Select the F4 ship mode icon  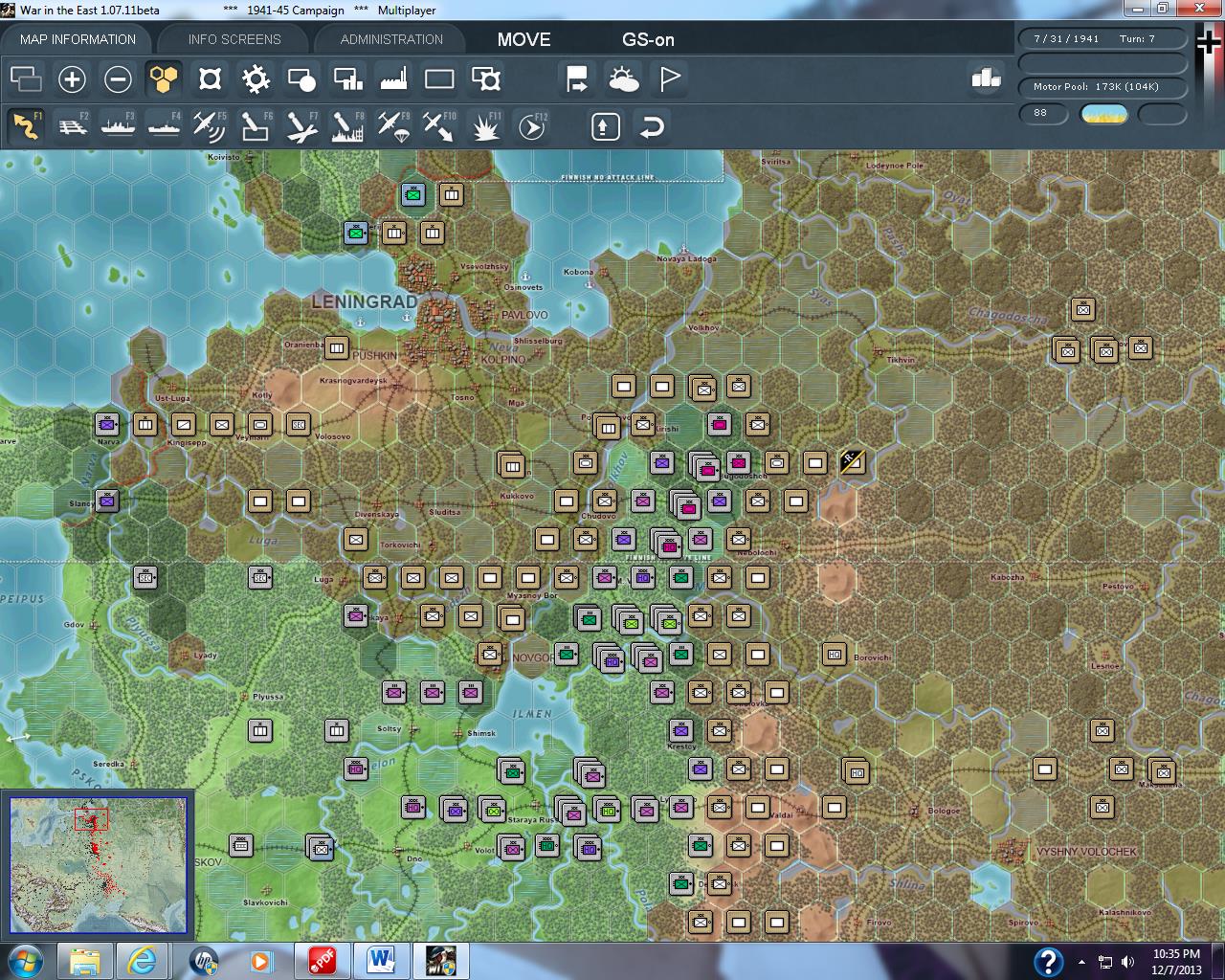click(164, 125)
